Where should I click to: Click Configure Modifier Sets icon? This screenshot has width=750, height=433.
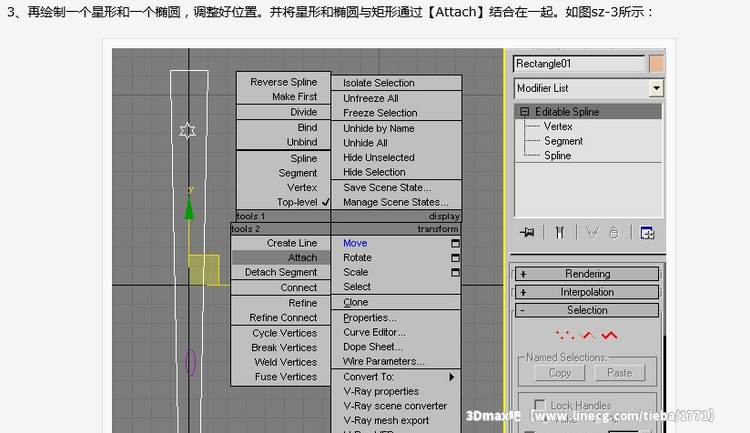click(647, 232)
